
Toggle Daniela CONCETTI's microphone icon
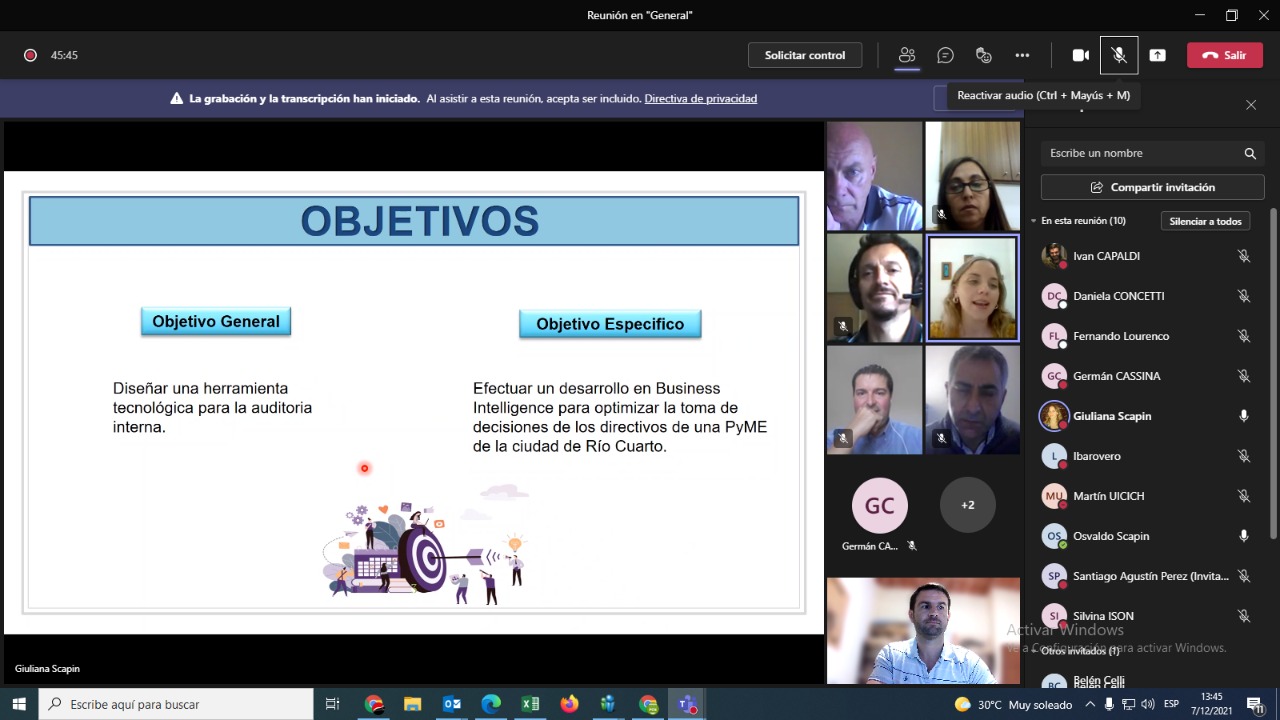click(1244, 296)
